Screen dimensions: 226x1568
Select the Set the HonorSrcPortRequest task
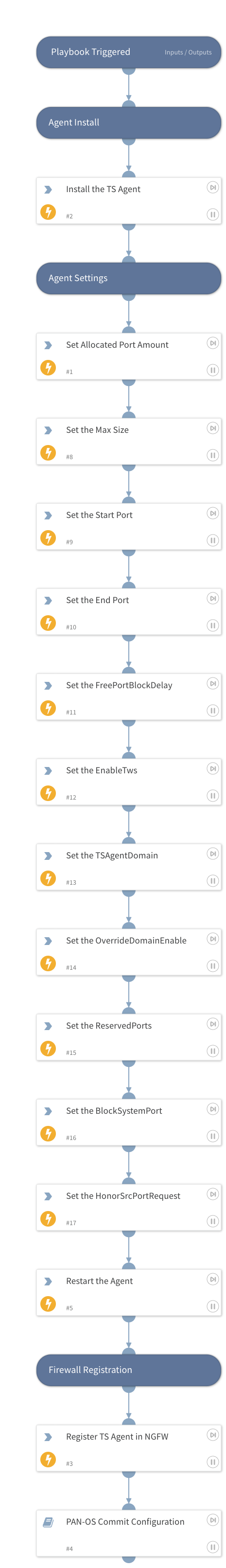pos(128,1207)
